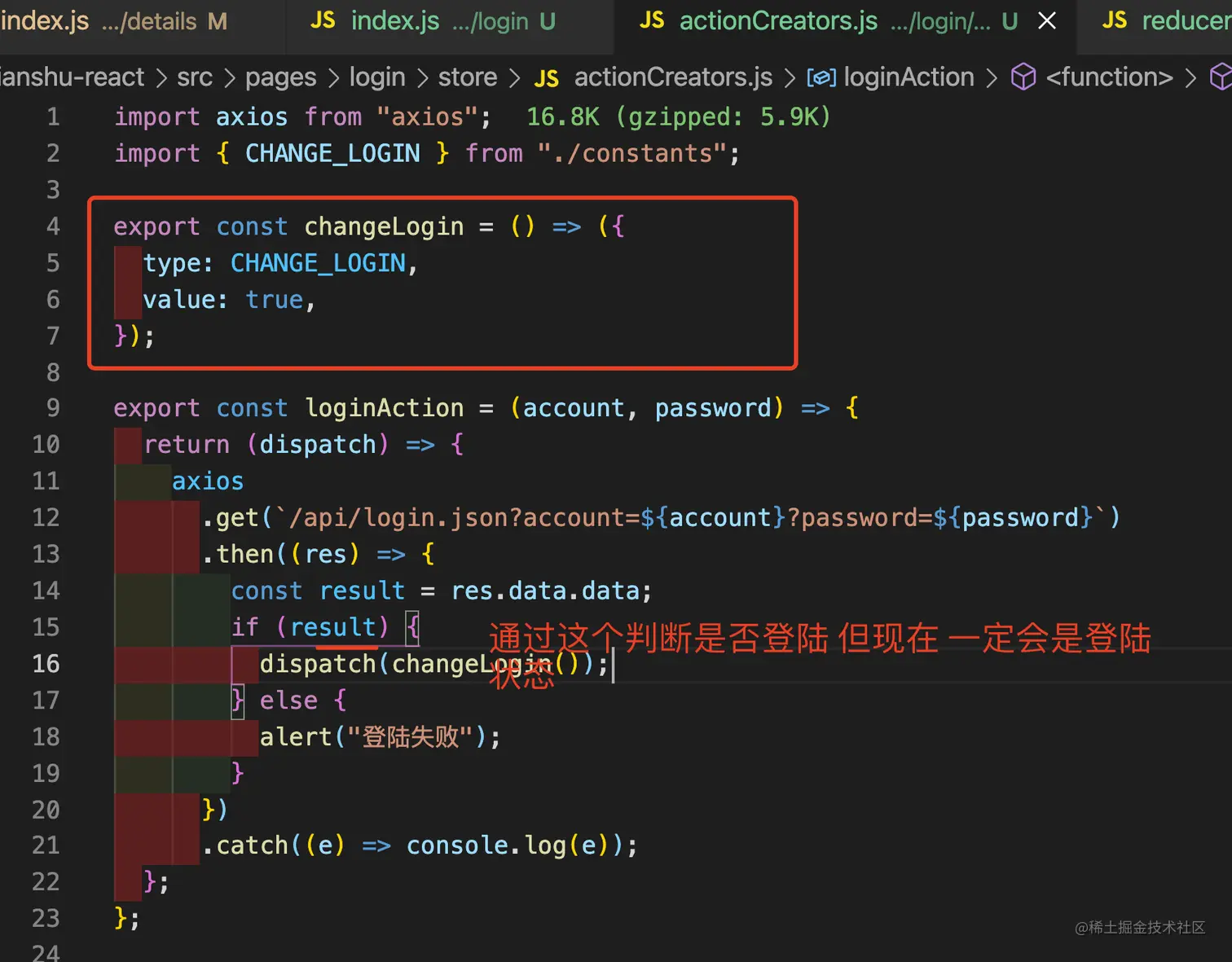Open the pages folder breadcrumb
Viewport: 1232px width, 962px height.
(x=280, y=77)
